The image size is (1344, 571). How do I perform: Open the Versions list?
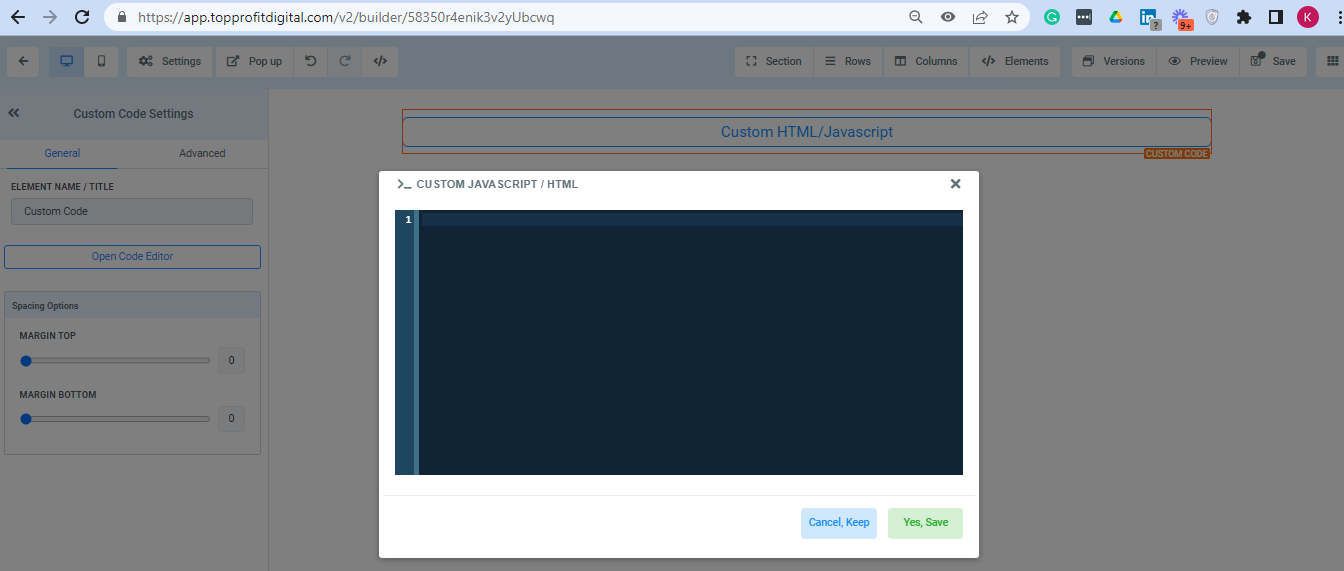1114,61
